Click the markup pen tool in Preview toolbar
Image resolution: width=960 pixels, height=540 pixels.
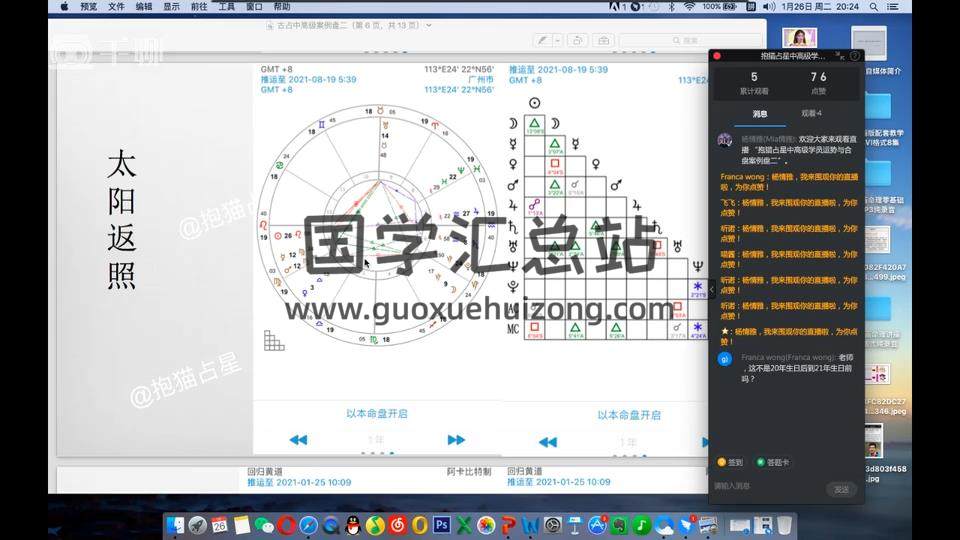542,40
